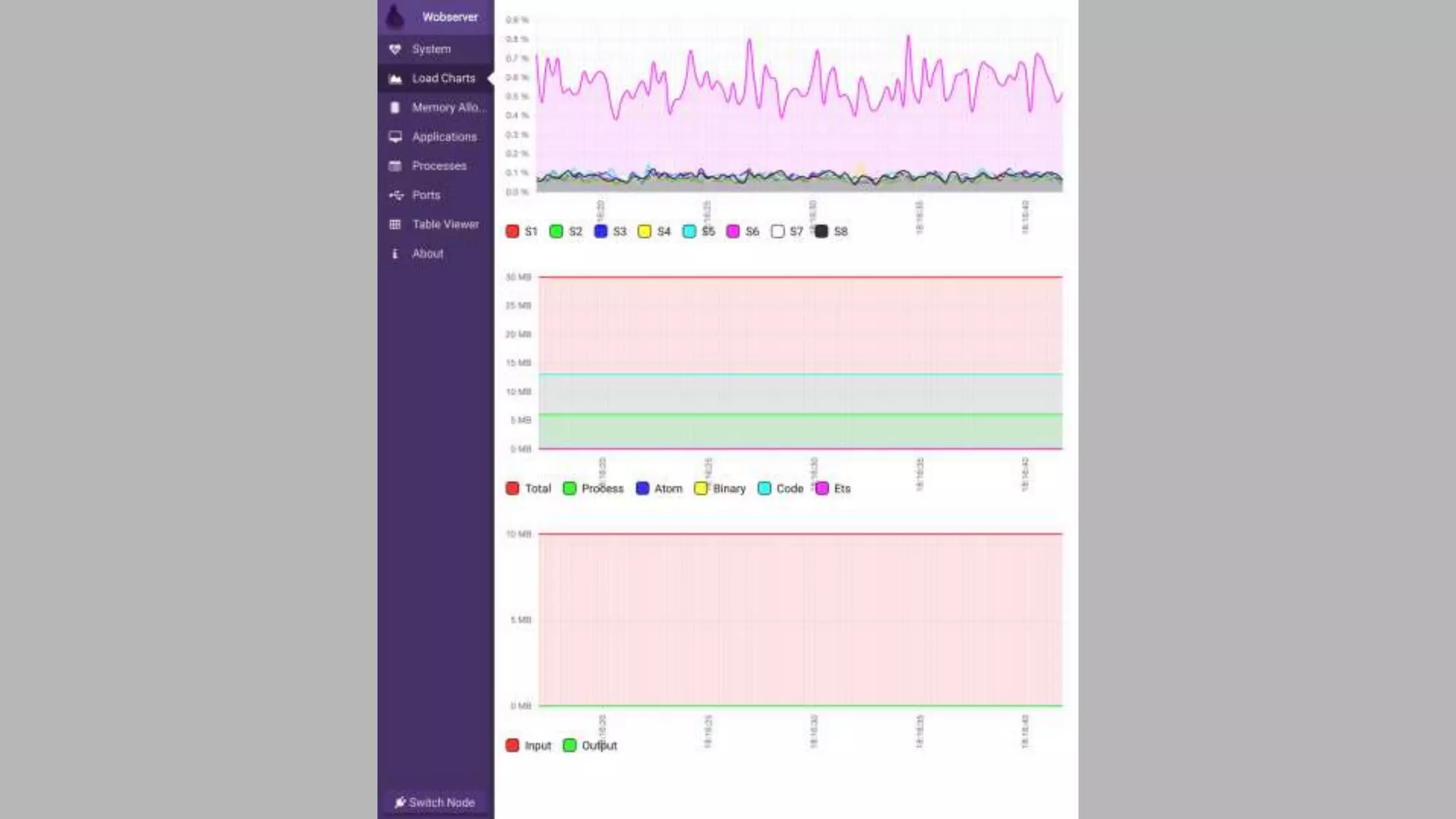Open the Table Viewer page
This screenshot has width=1456, height=819.
pos(445,224)
